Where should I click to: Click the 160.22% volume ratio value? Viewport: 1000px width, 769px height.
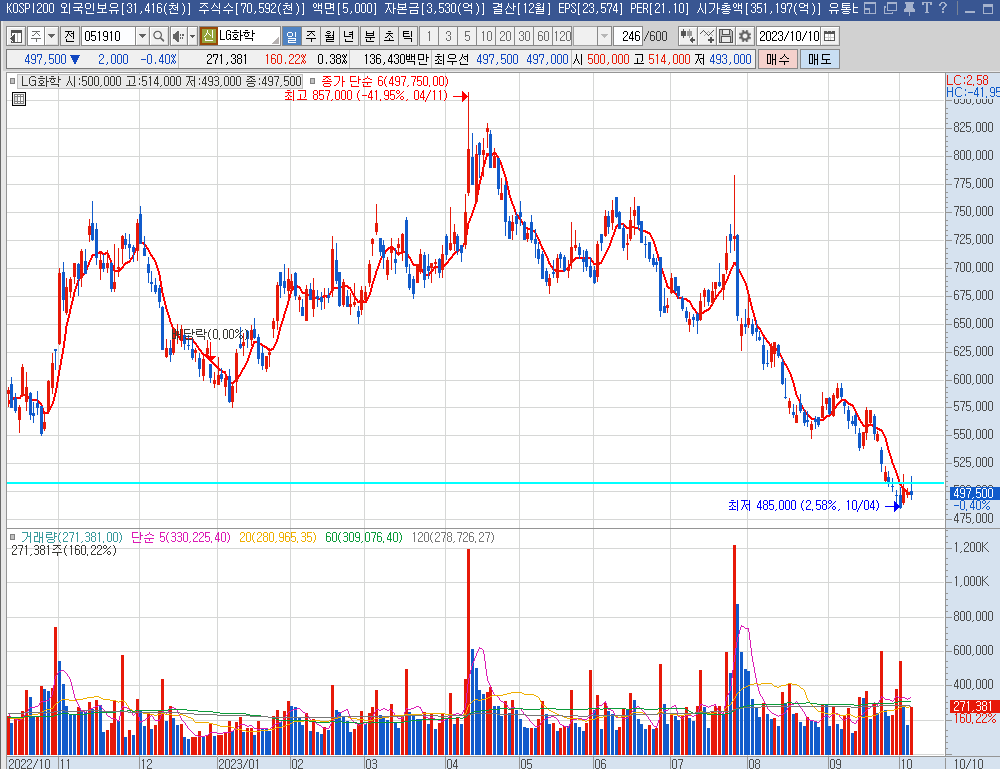285,59
